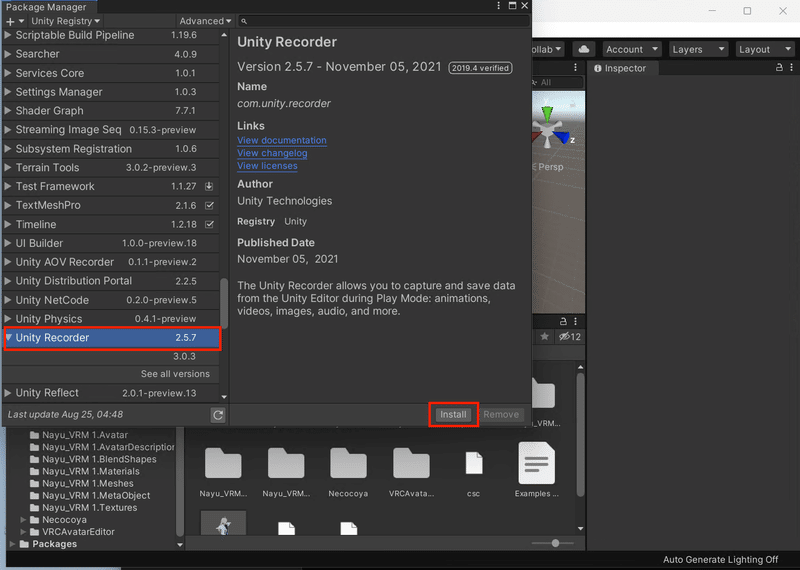Open View documentation link

point(282,140)
